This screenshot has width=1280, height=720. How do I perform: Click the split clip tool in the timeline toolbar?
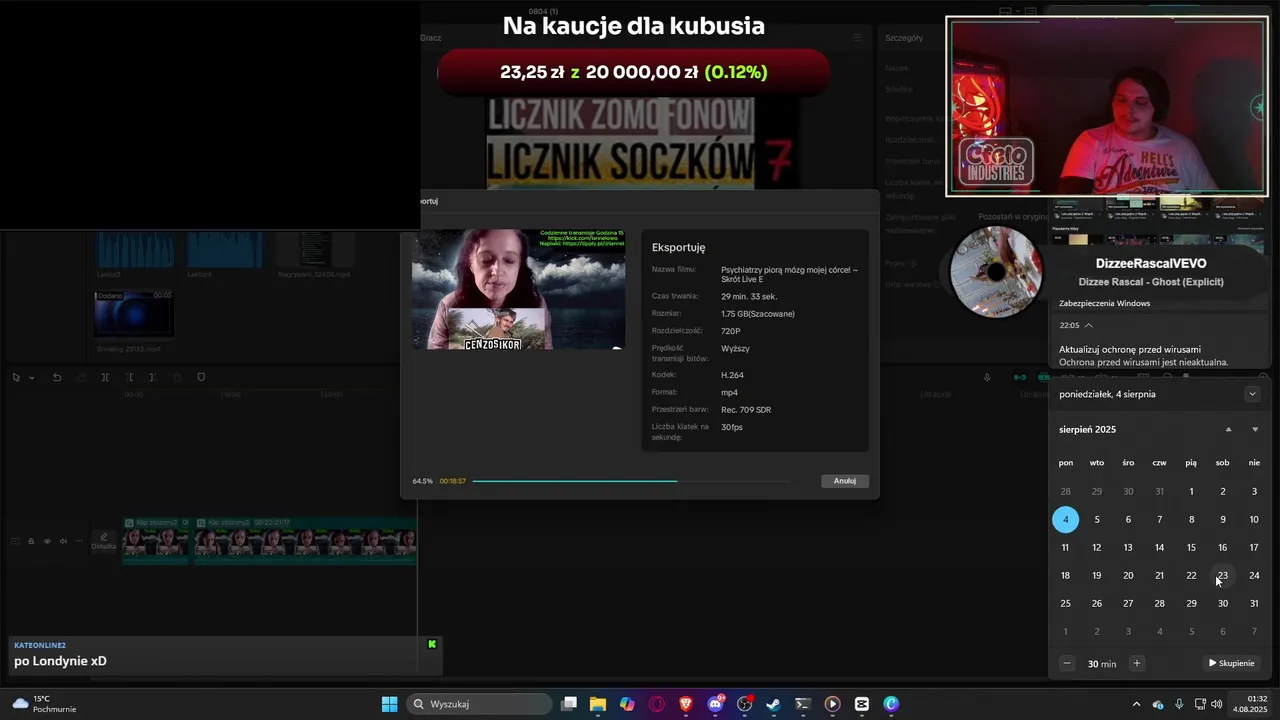[105, 377]
